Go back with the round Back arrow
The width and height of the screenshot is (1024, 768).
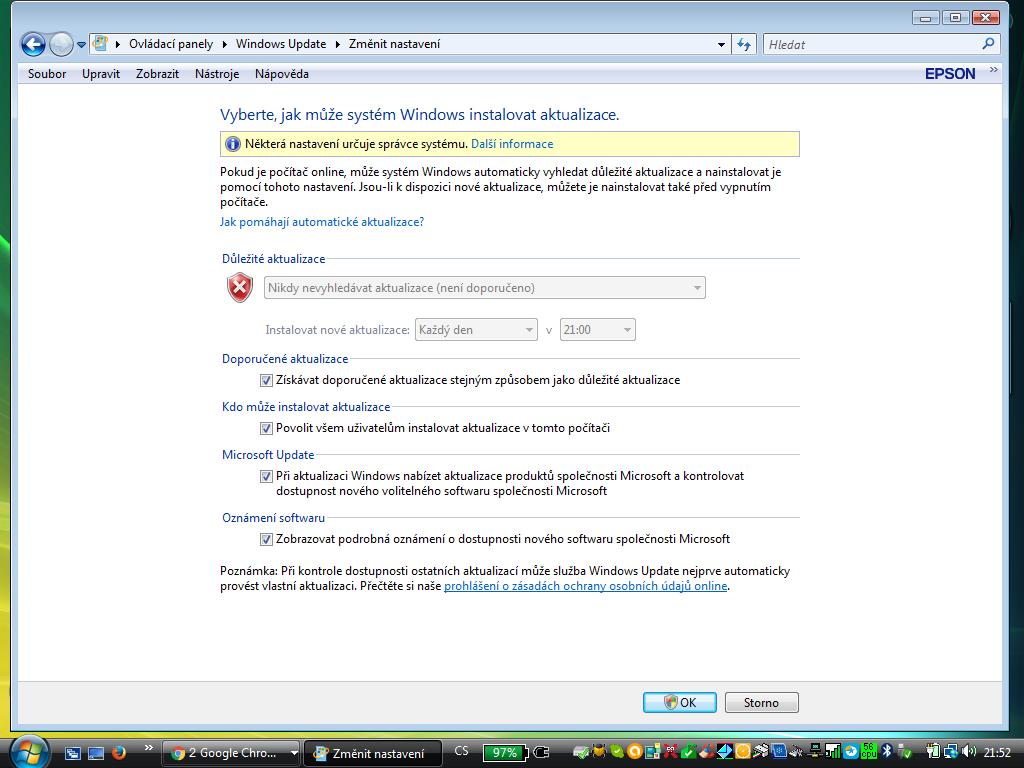click(33, 44)
